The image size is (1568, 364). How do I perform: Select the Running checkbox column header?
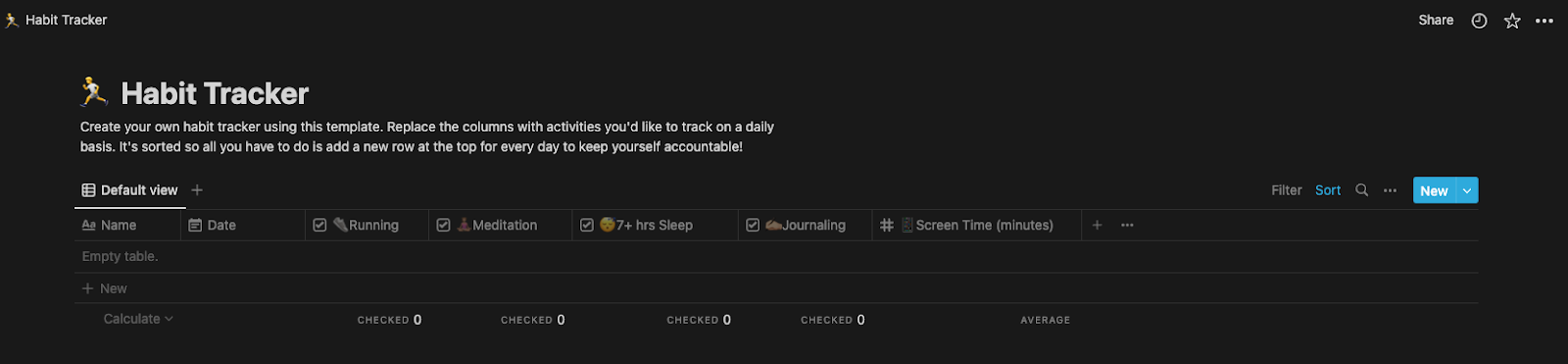pyautogui.click(x=367, y=226)
